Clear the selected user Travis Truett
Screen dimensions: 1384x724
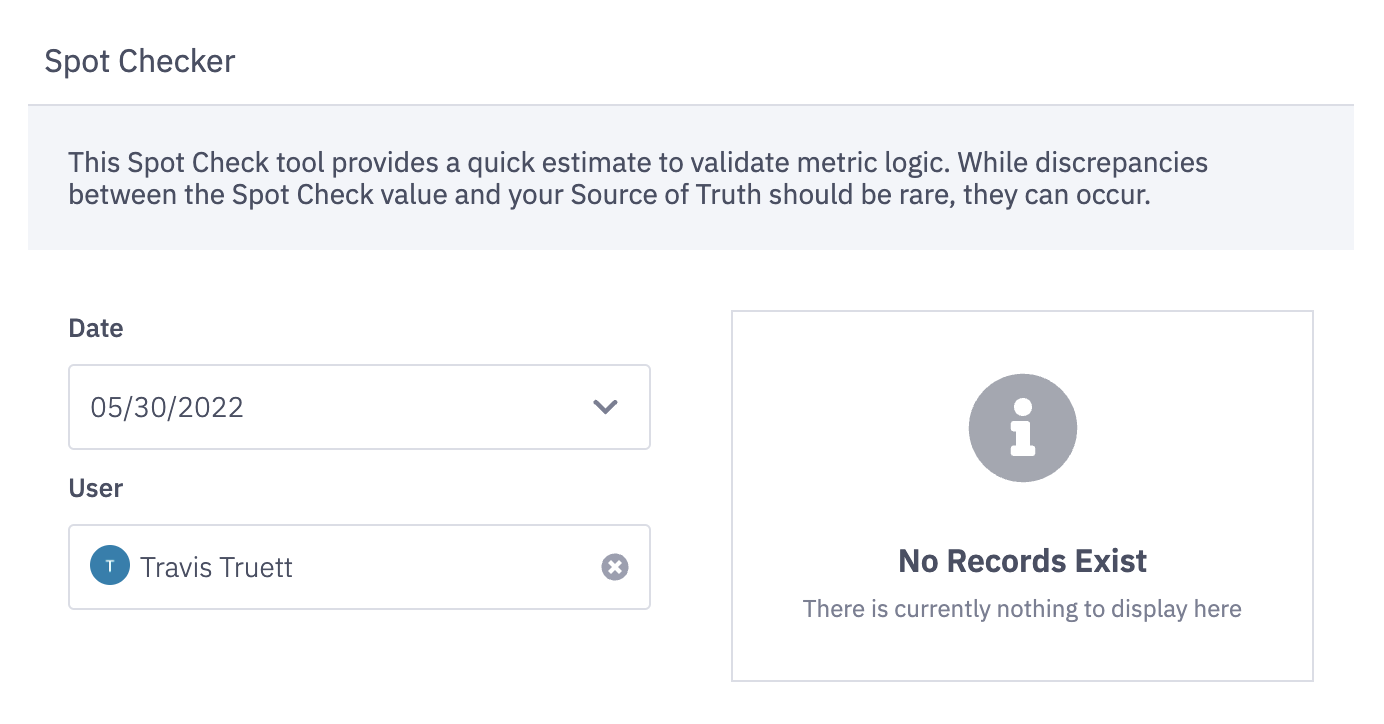point(615,567)
